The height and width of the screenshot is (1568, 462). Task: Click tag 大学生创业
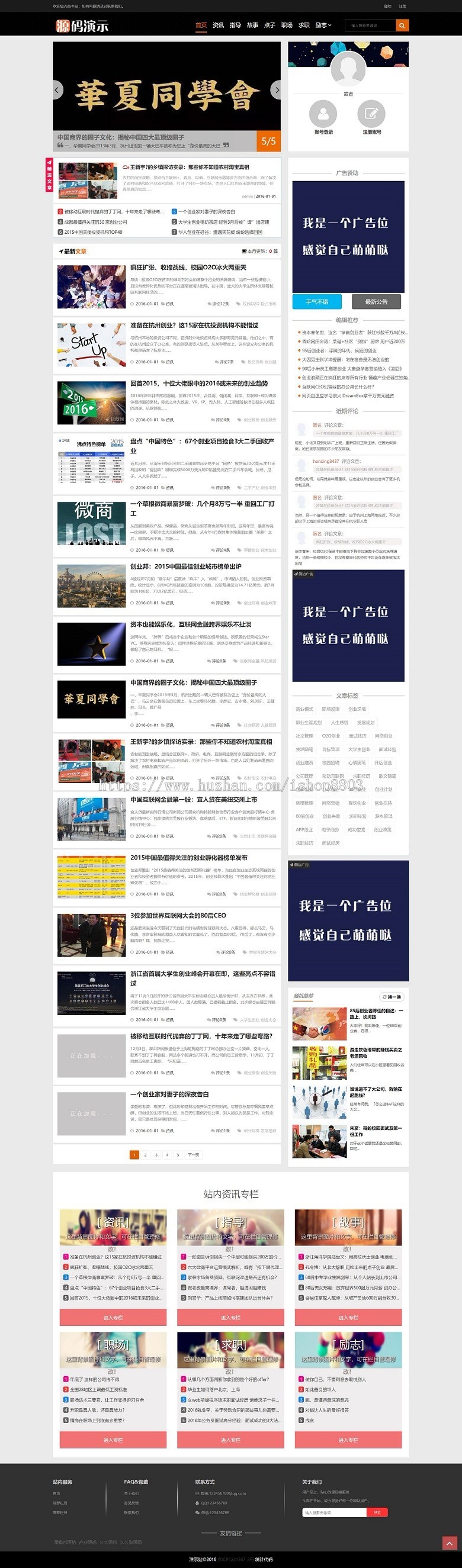[359, 749]
